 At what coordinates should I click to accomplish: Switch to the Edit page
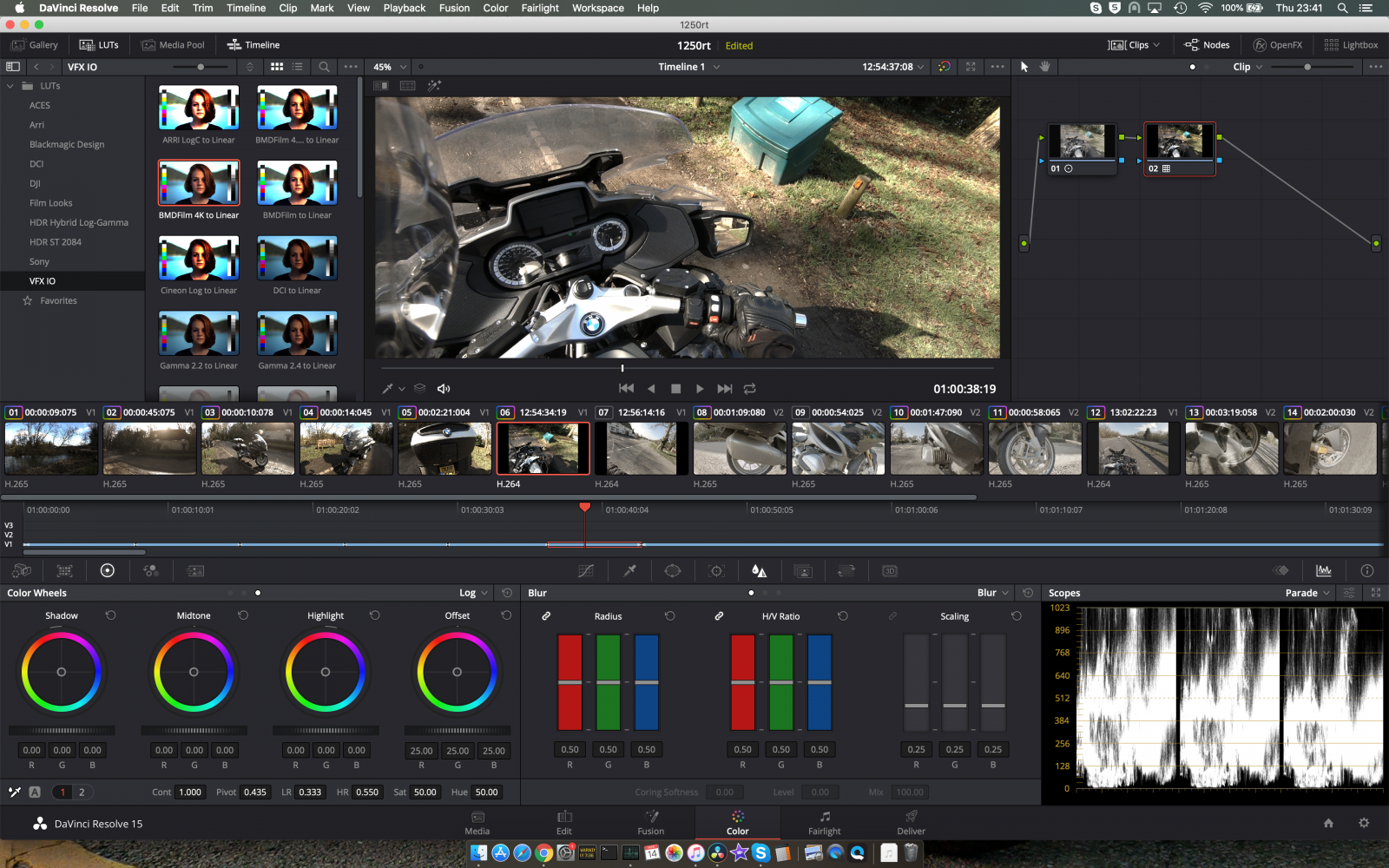pos(564,823)
